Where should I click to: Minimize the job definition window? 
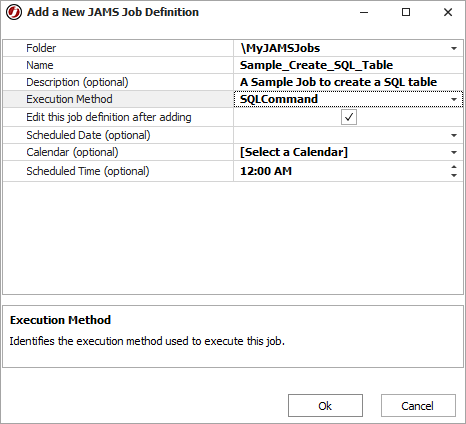pyautogui.click(x=364, y=12)
